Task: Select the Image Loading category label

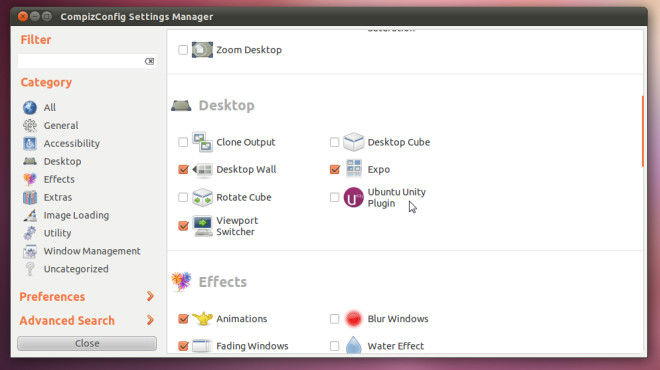Action: [x=76, y=215]
